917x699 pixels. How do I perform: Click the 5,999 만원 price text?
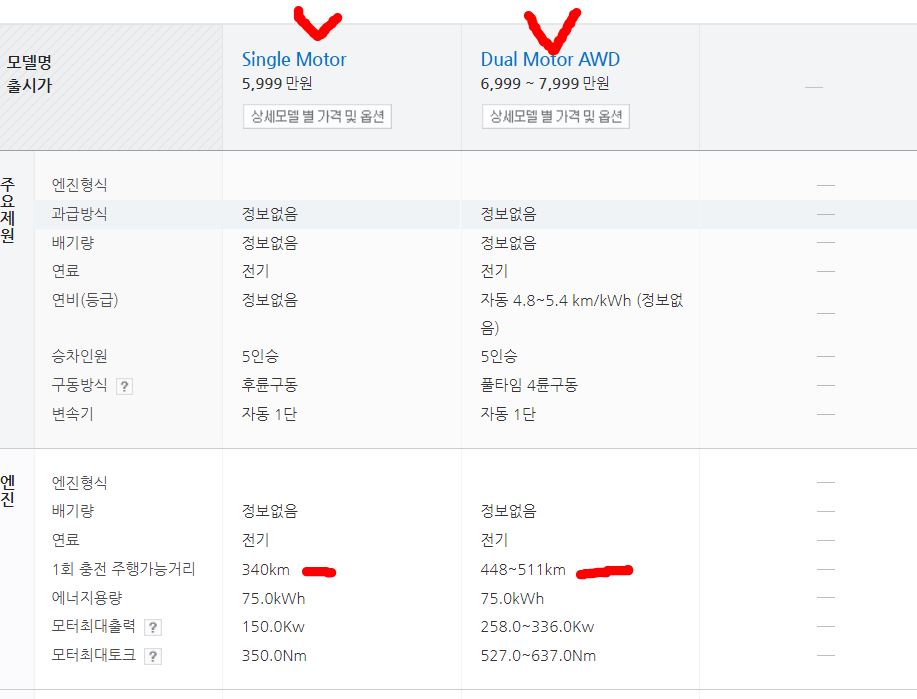coord(277,84)
